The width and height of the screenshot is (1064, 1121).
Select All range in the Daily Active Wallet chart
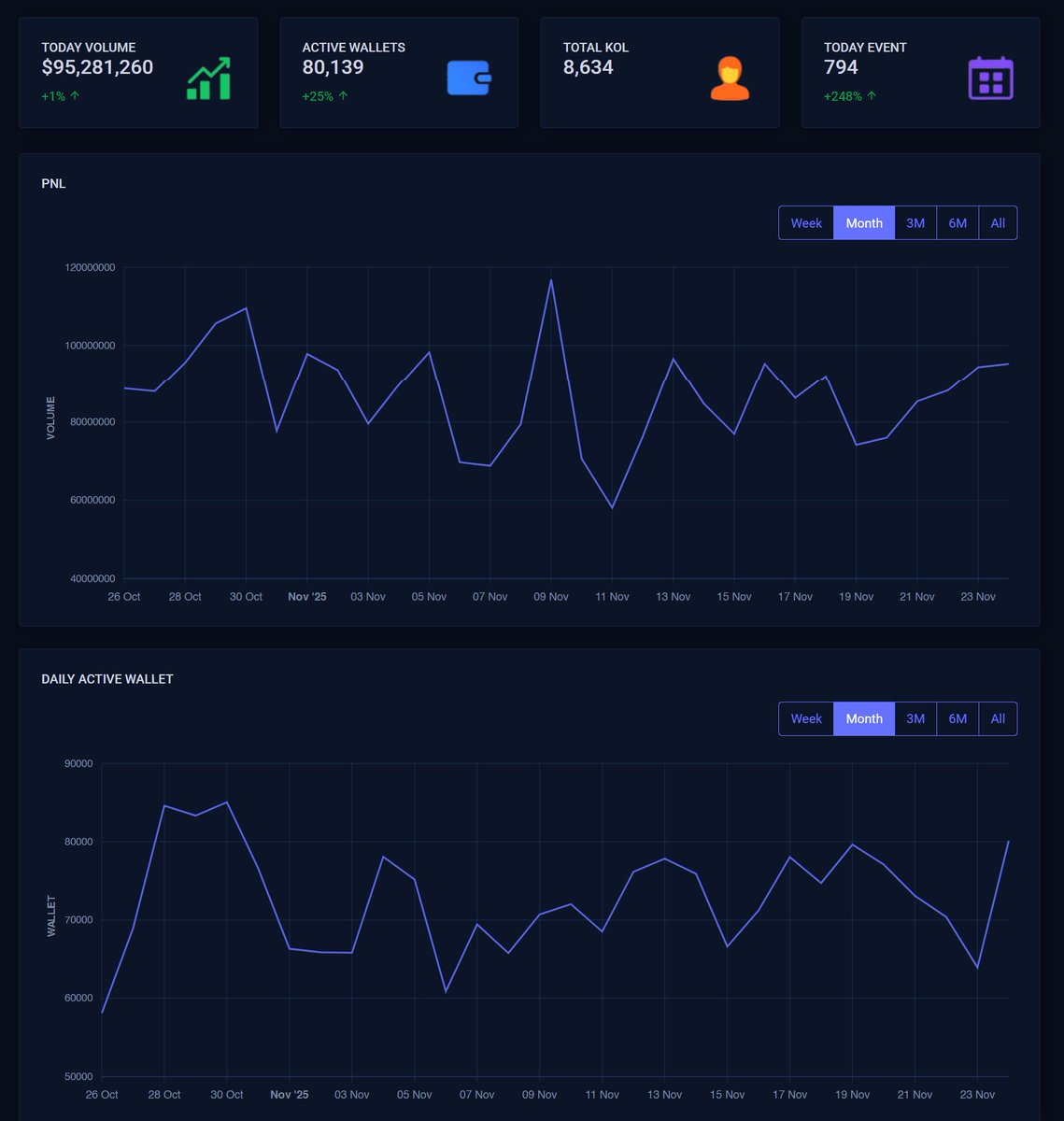(x=997, y=718)
